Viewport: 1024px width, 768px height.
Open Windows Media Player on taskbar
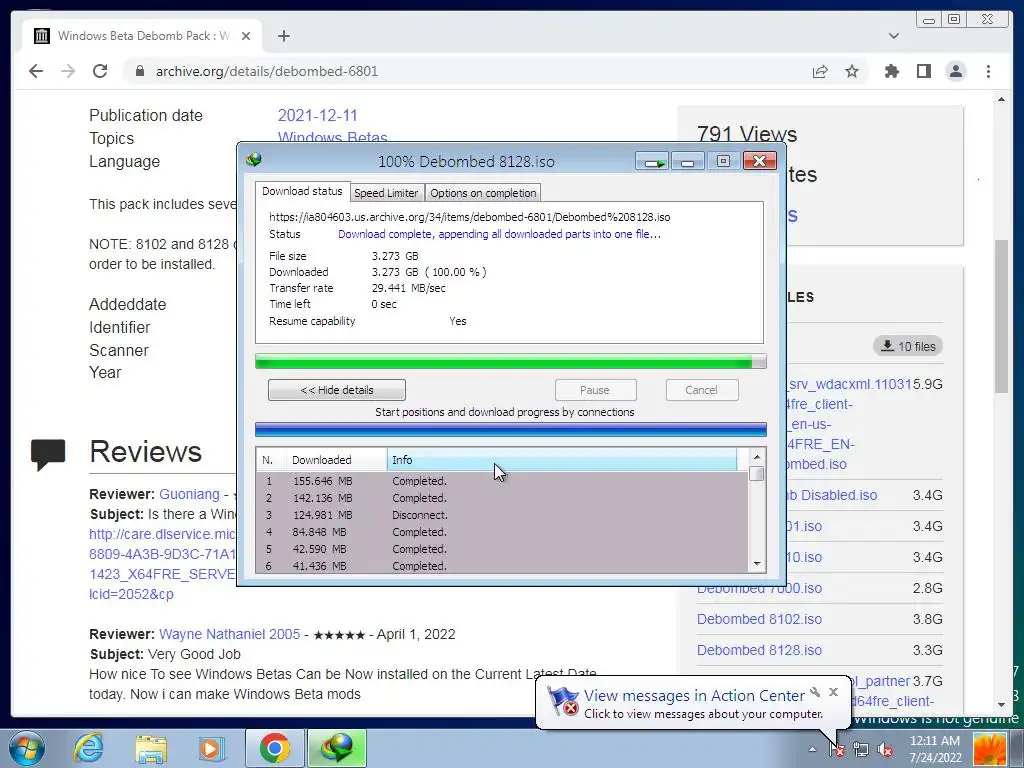(x=212, y=748)
